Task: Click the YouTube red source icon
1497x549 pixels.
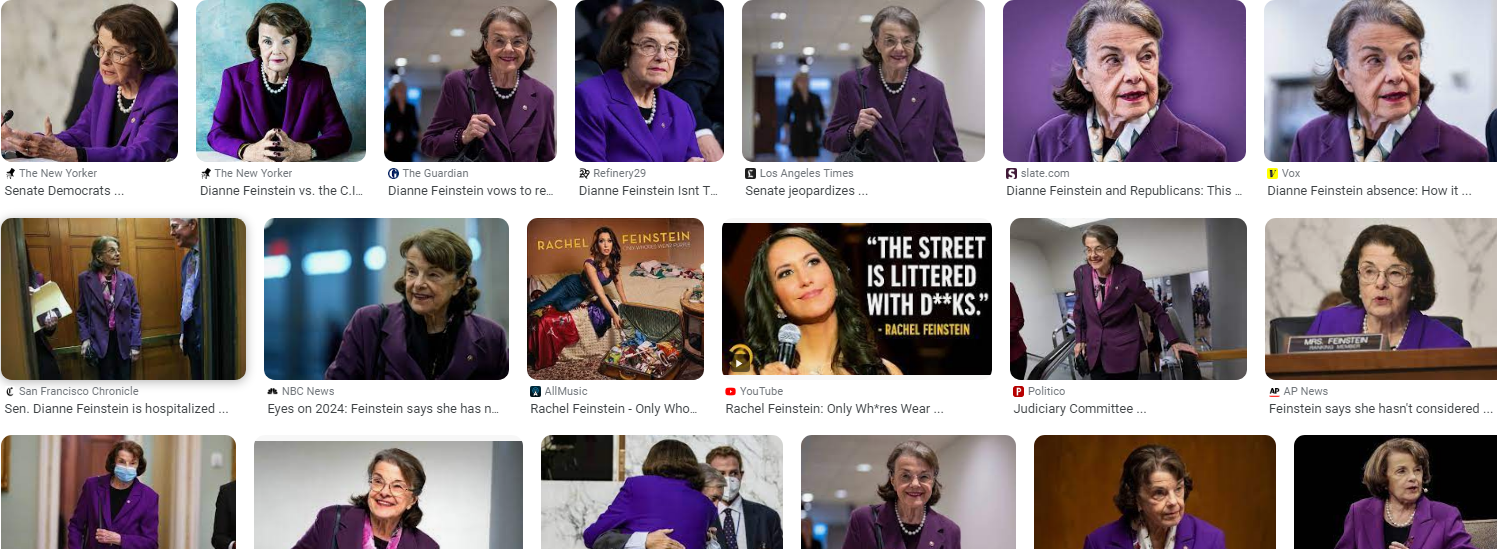Action: tap(731, 391)
